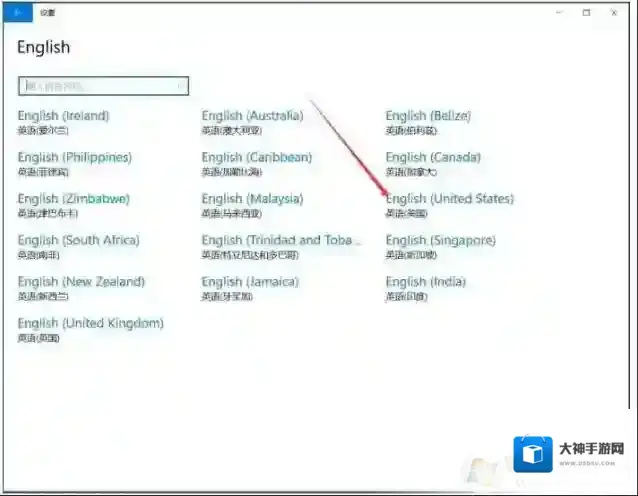638x496 pixels.
Task: Choose English (South Africa)
Action: tap(78, 241)
